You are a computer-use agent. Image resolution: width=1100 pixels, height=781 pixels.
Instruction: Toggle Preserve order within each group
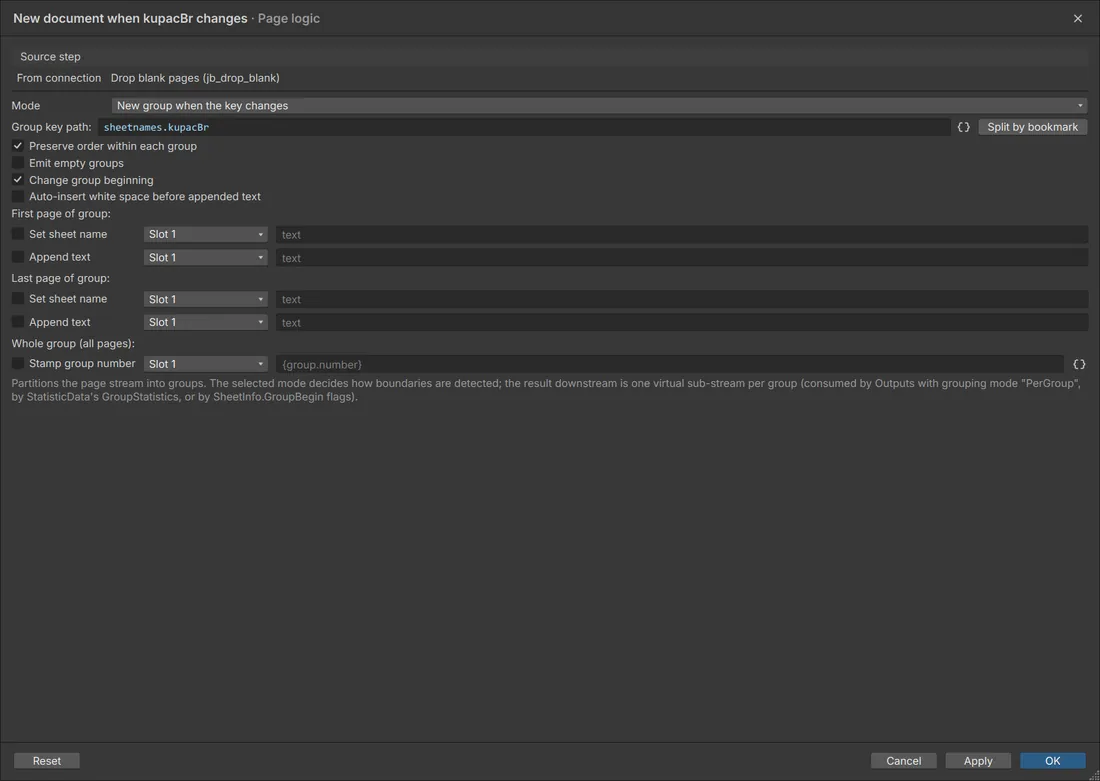pyautogui.click(x=18, y=146)
